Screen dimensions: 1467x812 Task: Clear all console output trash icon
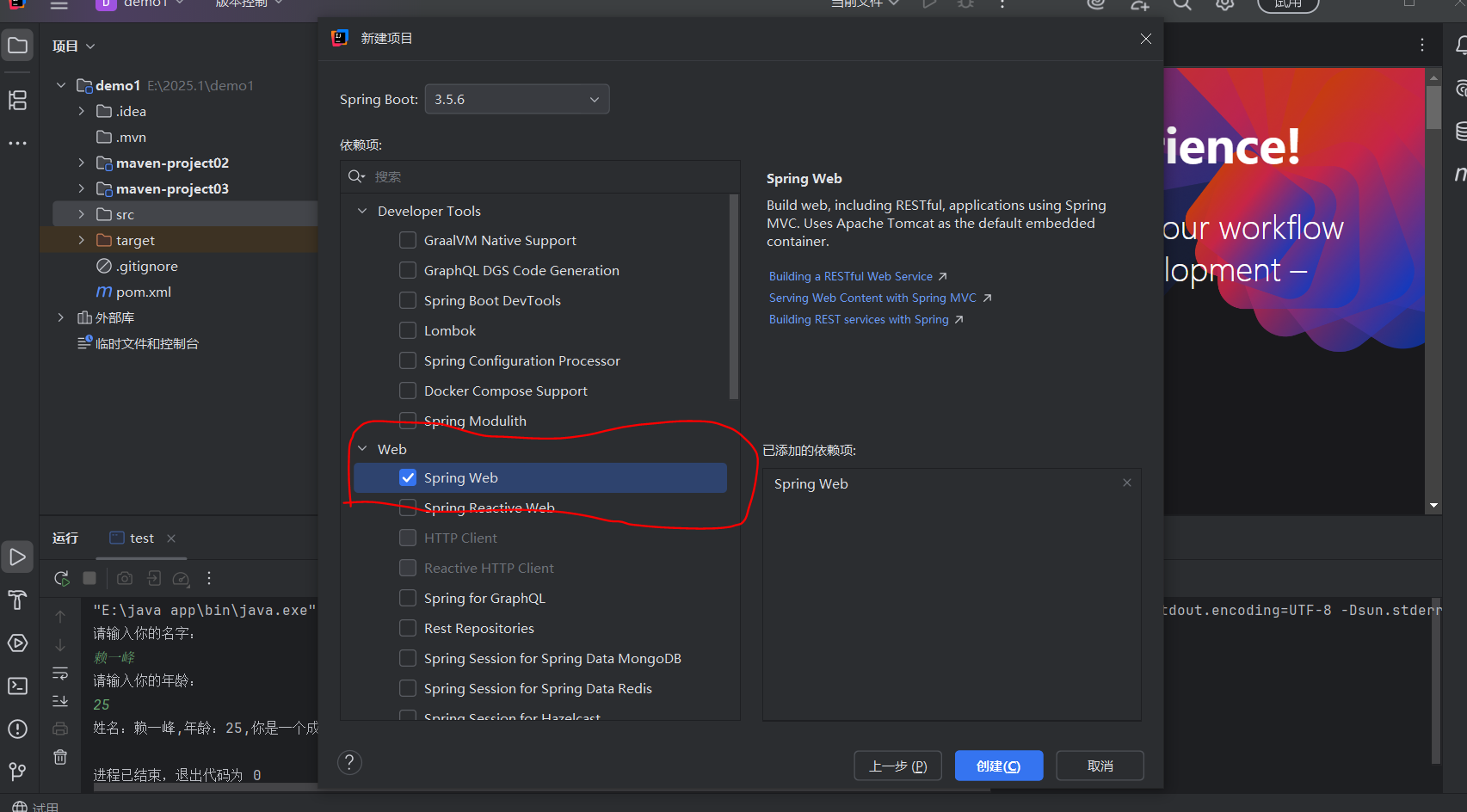[60, 757]
